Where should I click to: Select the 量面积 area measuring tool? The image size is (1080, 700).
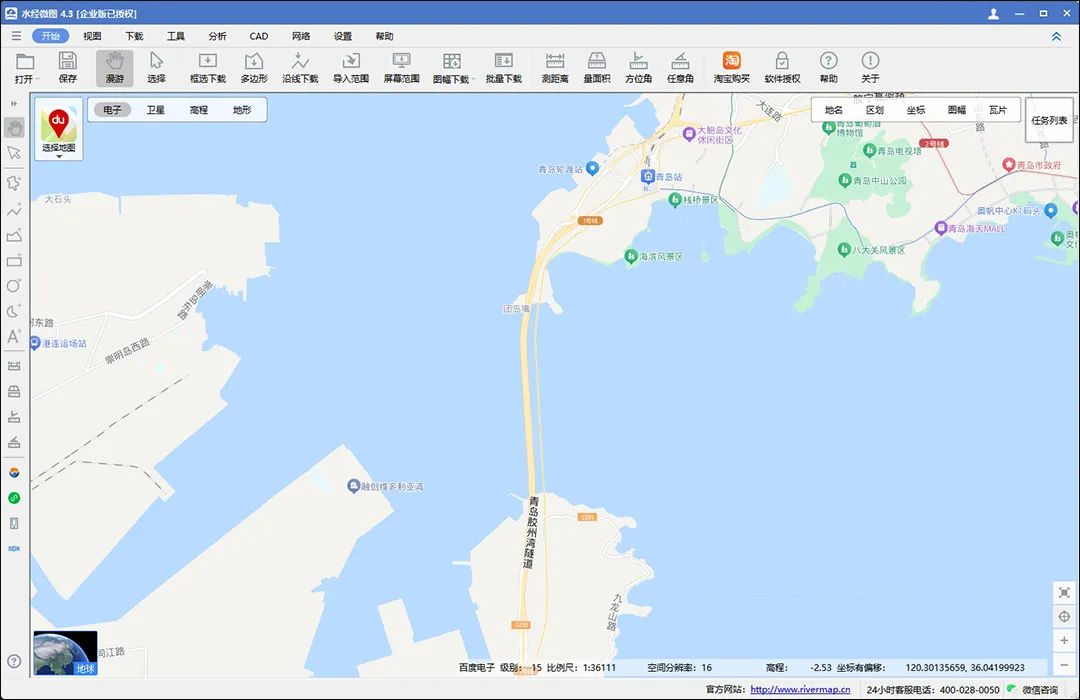click(596, 68)
